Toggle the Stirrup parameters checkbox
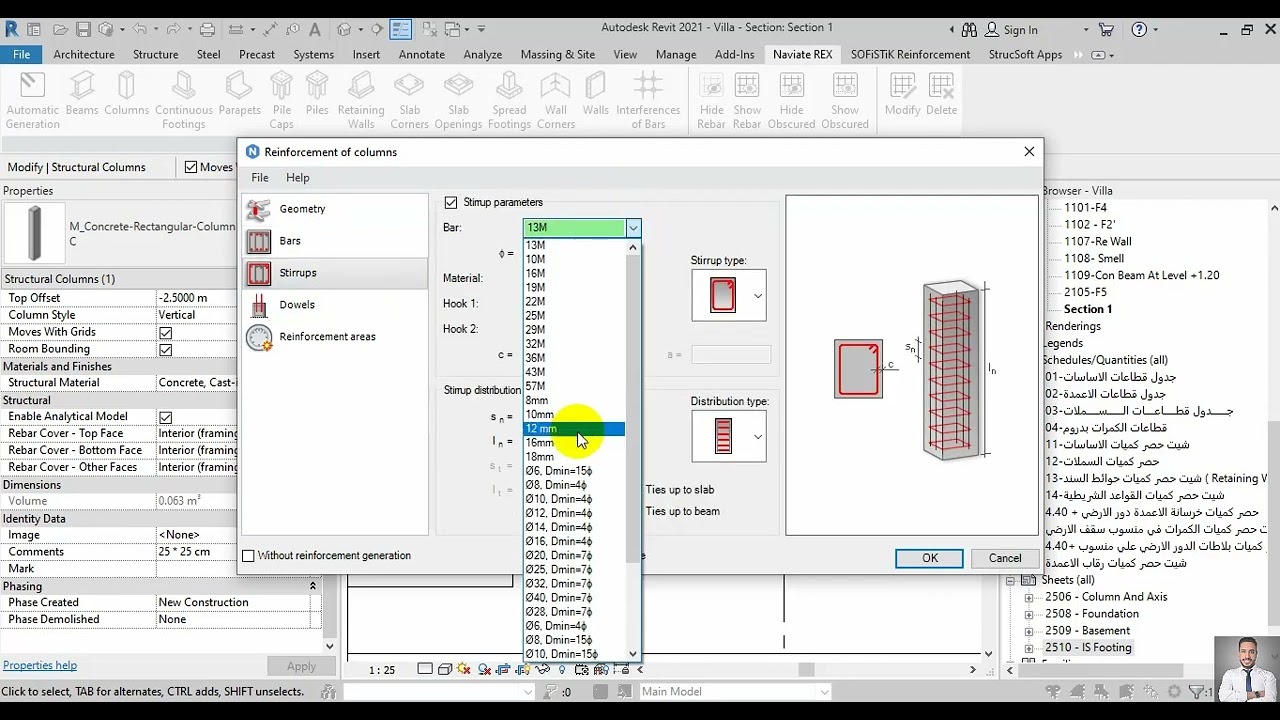The width and height of the screenshot is (1280, 720). click(x=451, y=202)
